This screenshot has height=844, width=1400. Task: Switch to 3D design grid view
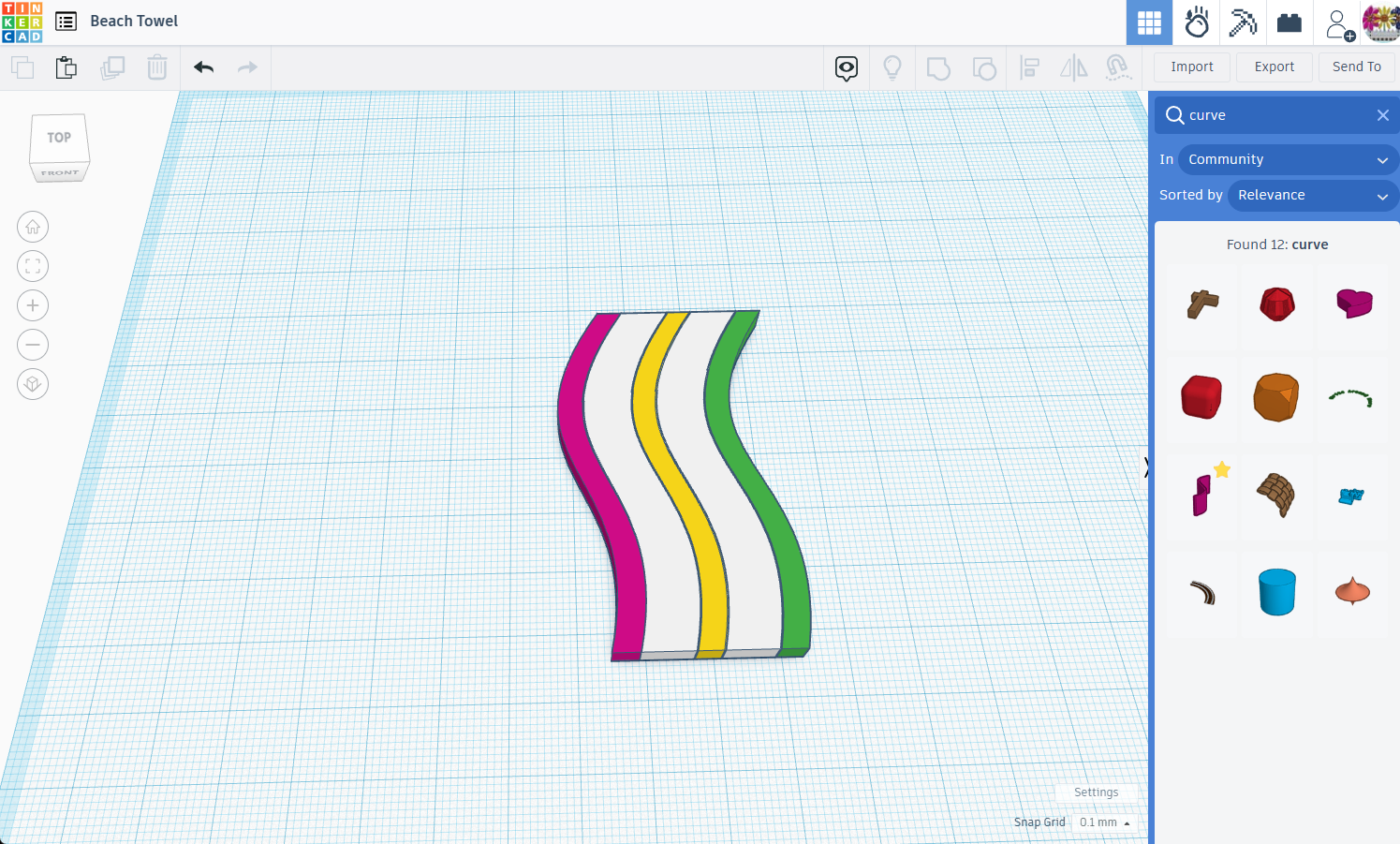click(1149, 22)
